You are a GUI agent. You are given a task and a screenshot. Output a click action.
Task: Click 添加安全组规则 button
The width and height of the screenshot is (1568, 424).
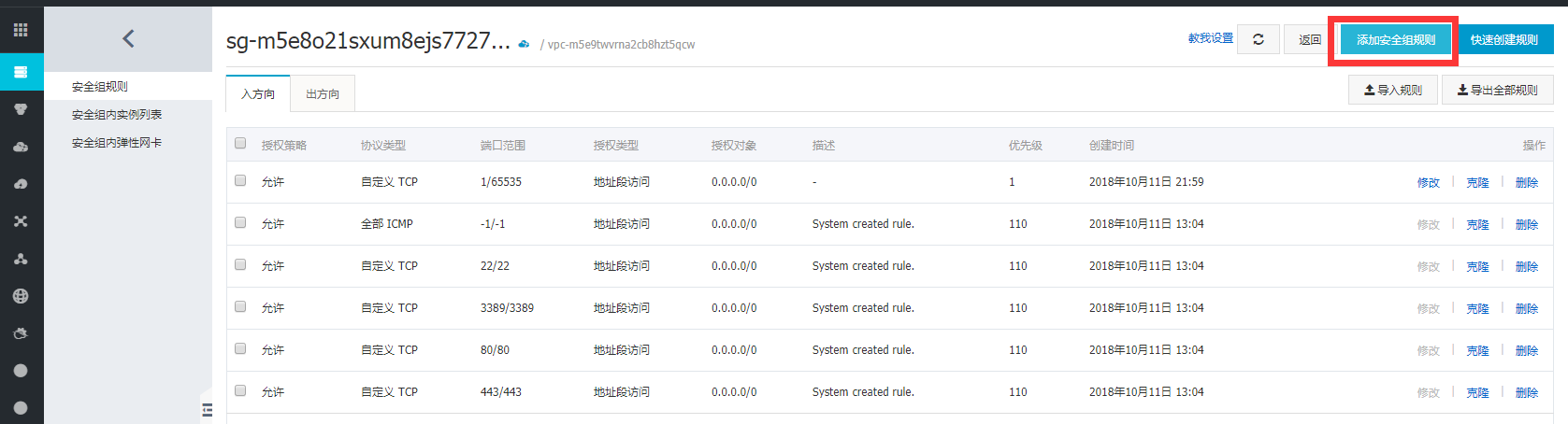tap(1396, 39)
